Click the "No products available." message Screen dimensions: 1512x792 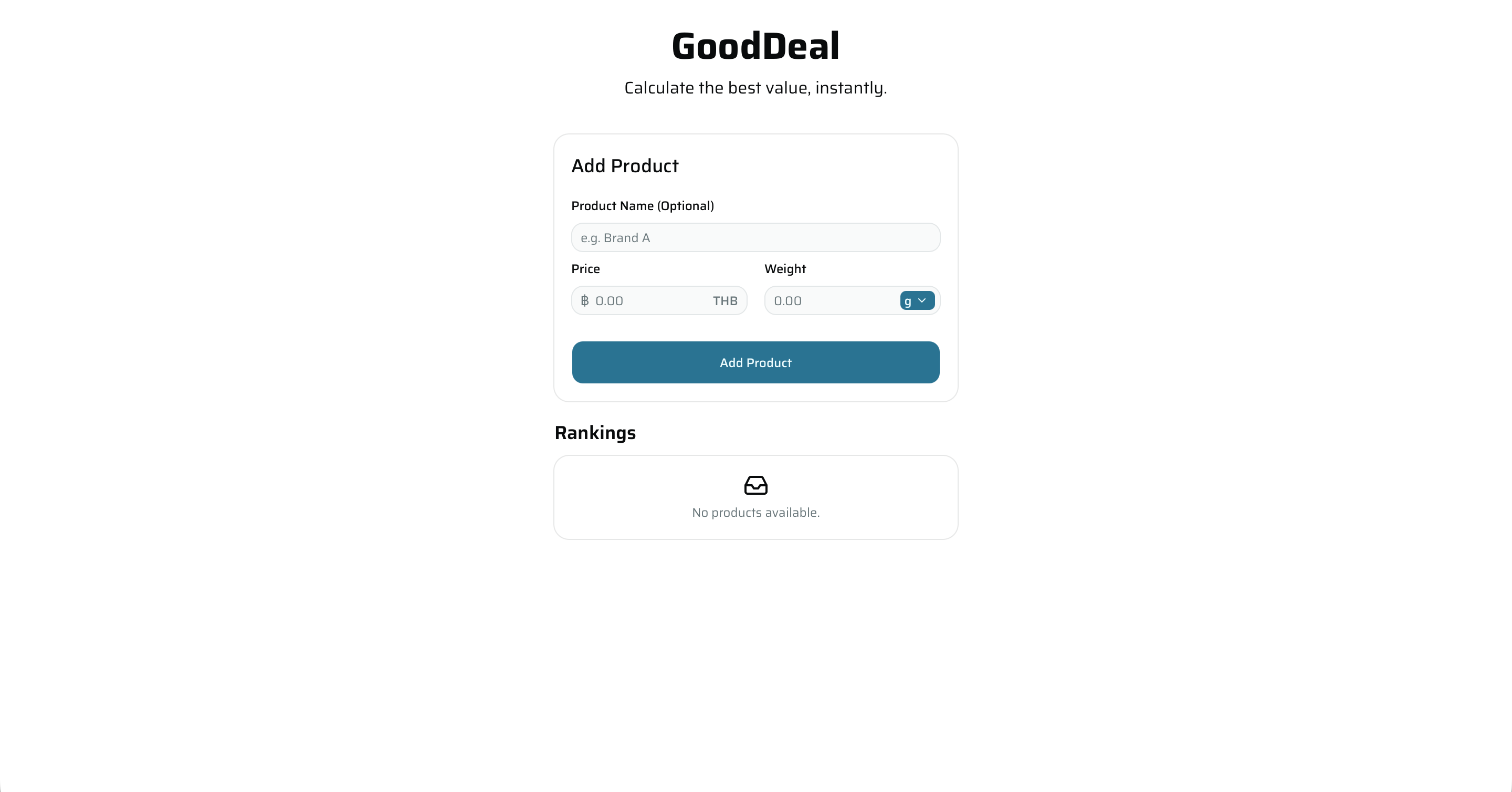755,513
